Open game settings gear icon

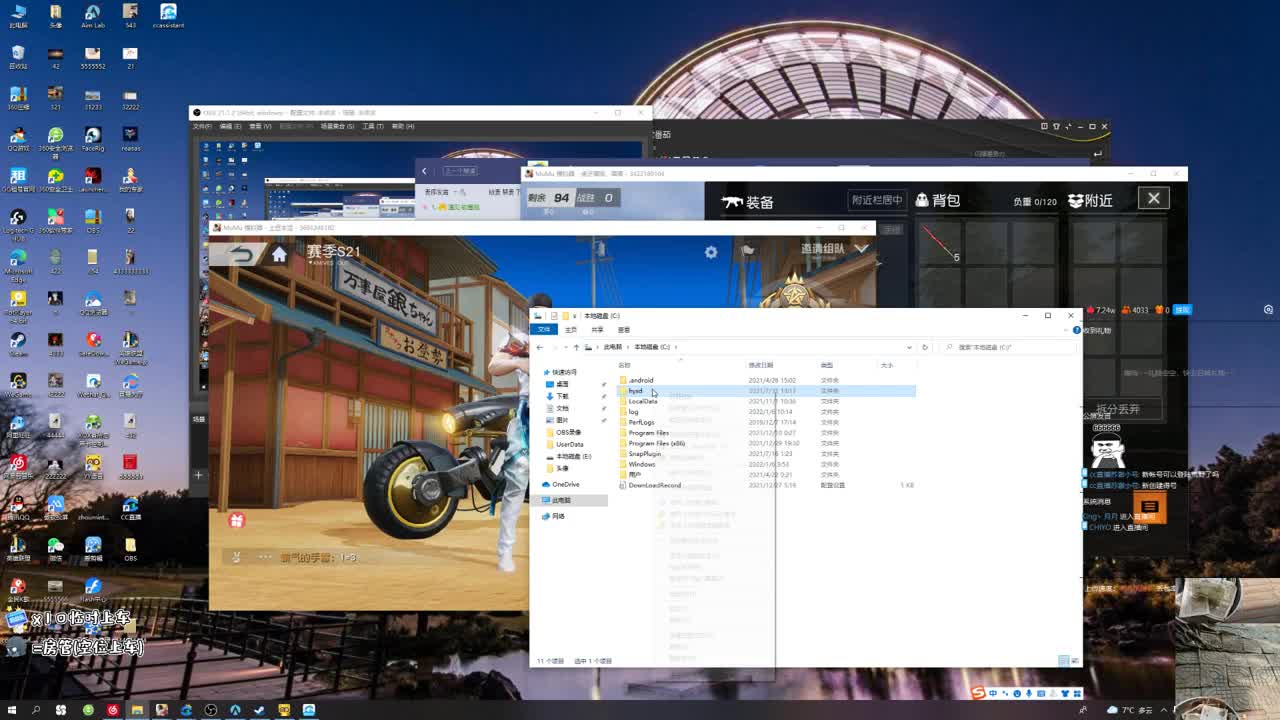711,253
